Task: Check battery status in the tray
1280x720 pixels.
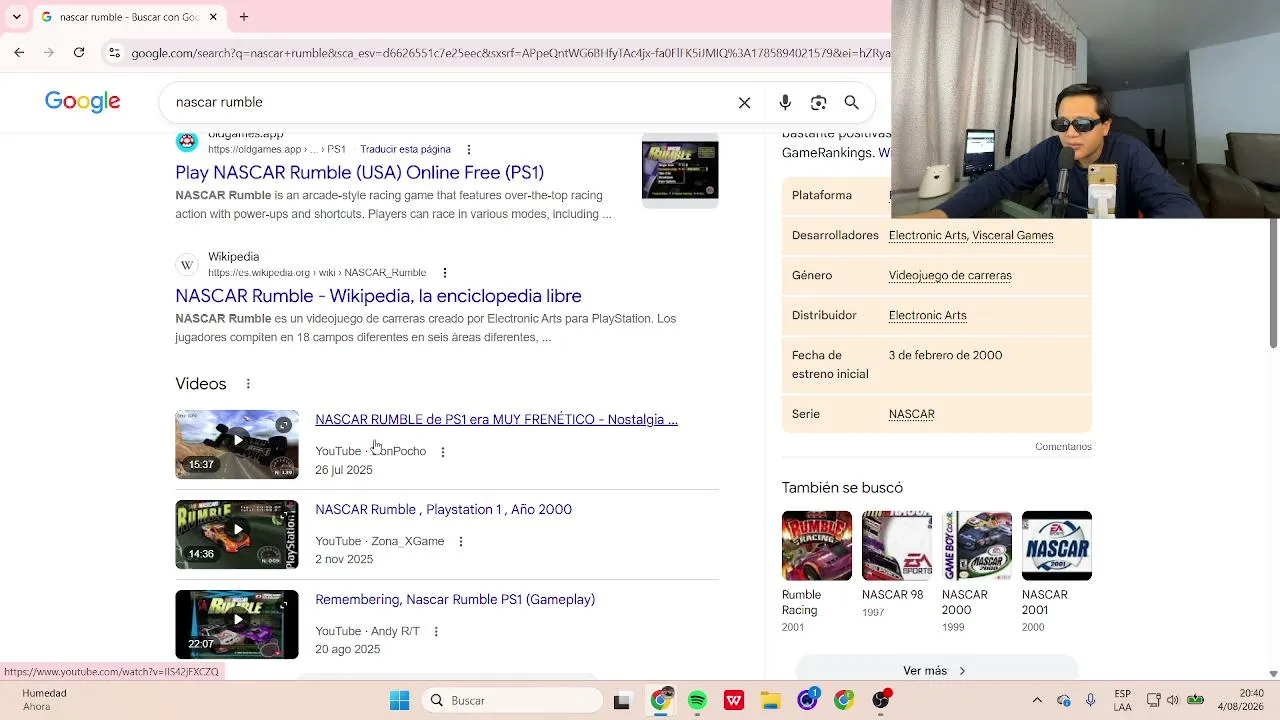Action: click(x=1195, y=700)
